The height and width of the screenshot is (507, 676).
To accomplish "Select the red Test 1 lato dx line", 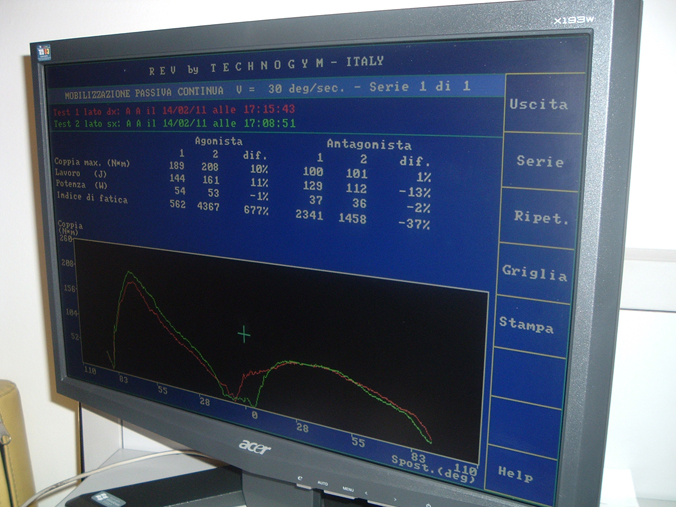I will (x=174, y=110).
